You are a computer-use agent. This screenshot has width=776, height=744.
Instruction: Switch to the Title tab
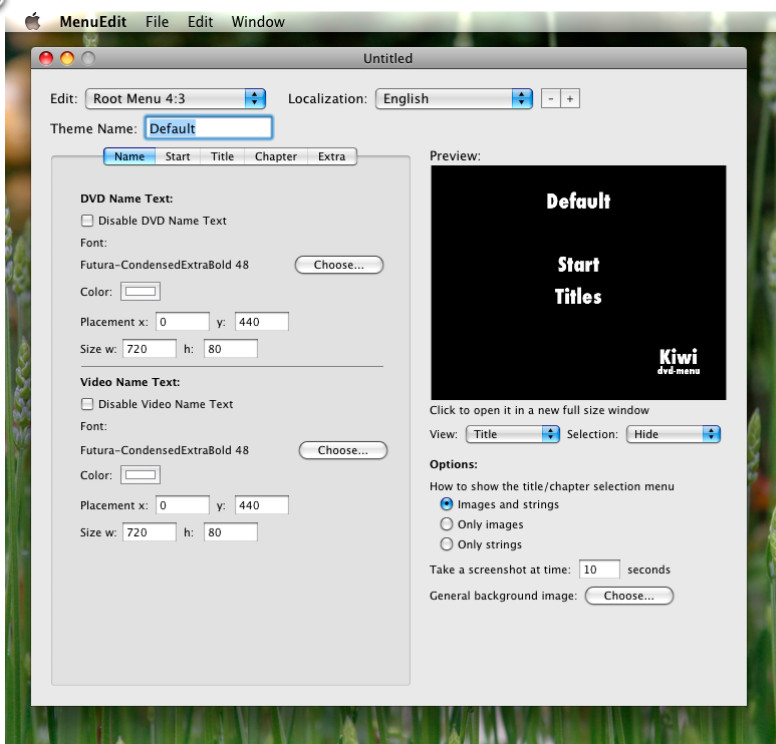tap(222, 156)
